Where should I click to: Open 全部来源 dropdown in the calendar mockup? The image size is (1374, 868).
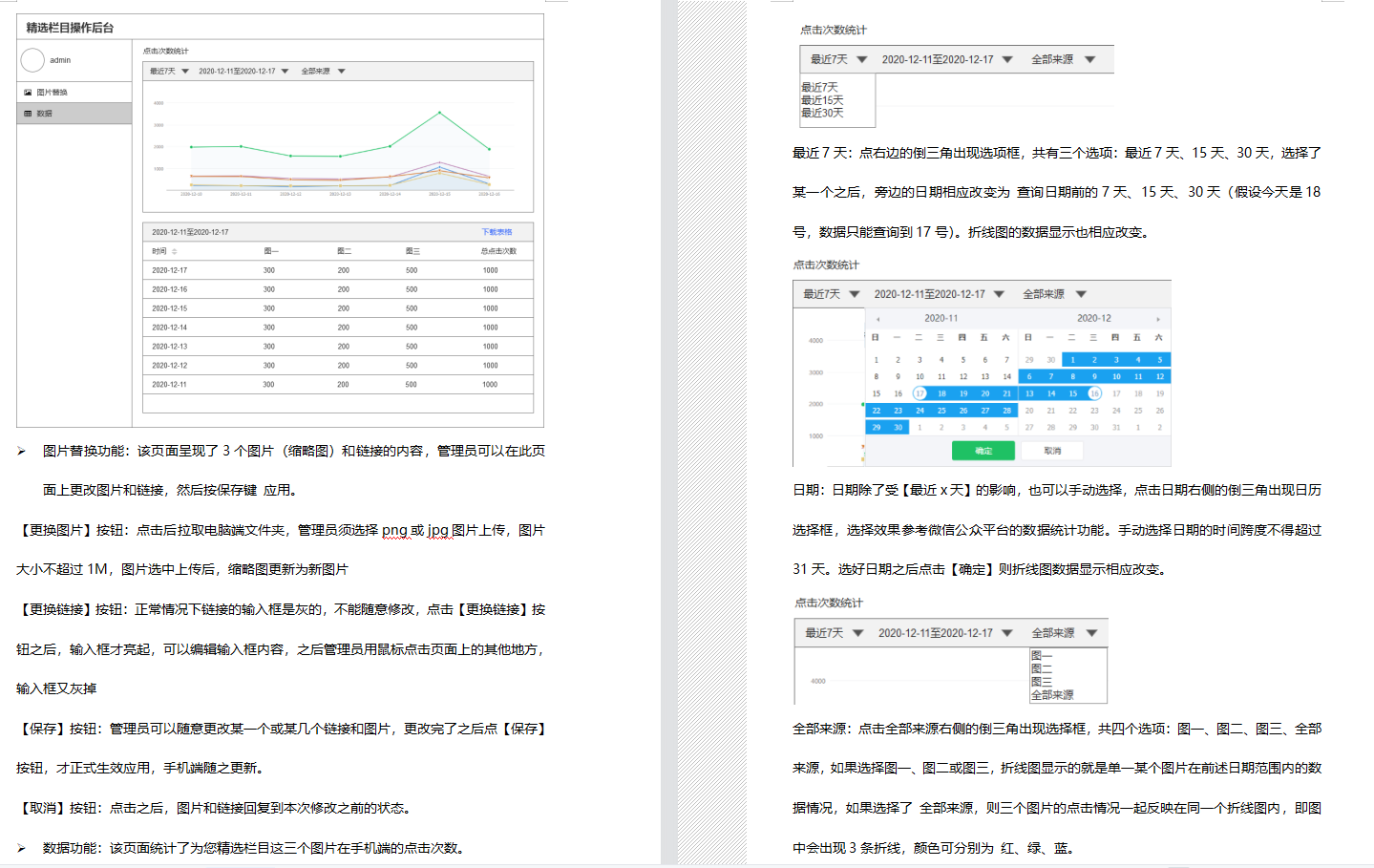pos(1081,294)
